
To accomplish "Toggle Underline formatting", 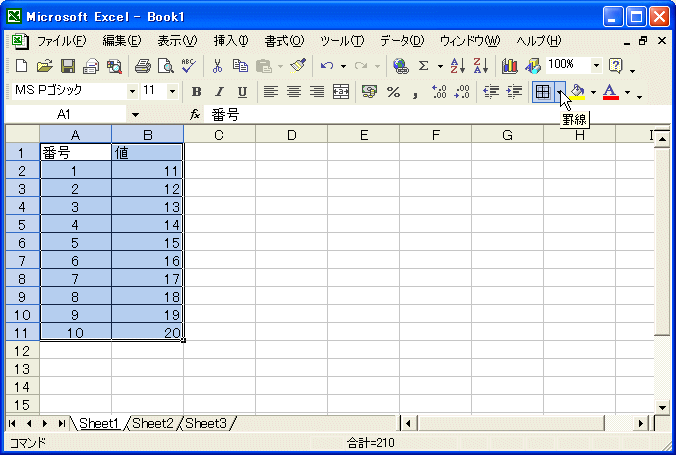I will 241,92.
